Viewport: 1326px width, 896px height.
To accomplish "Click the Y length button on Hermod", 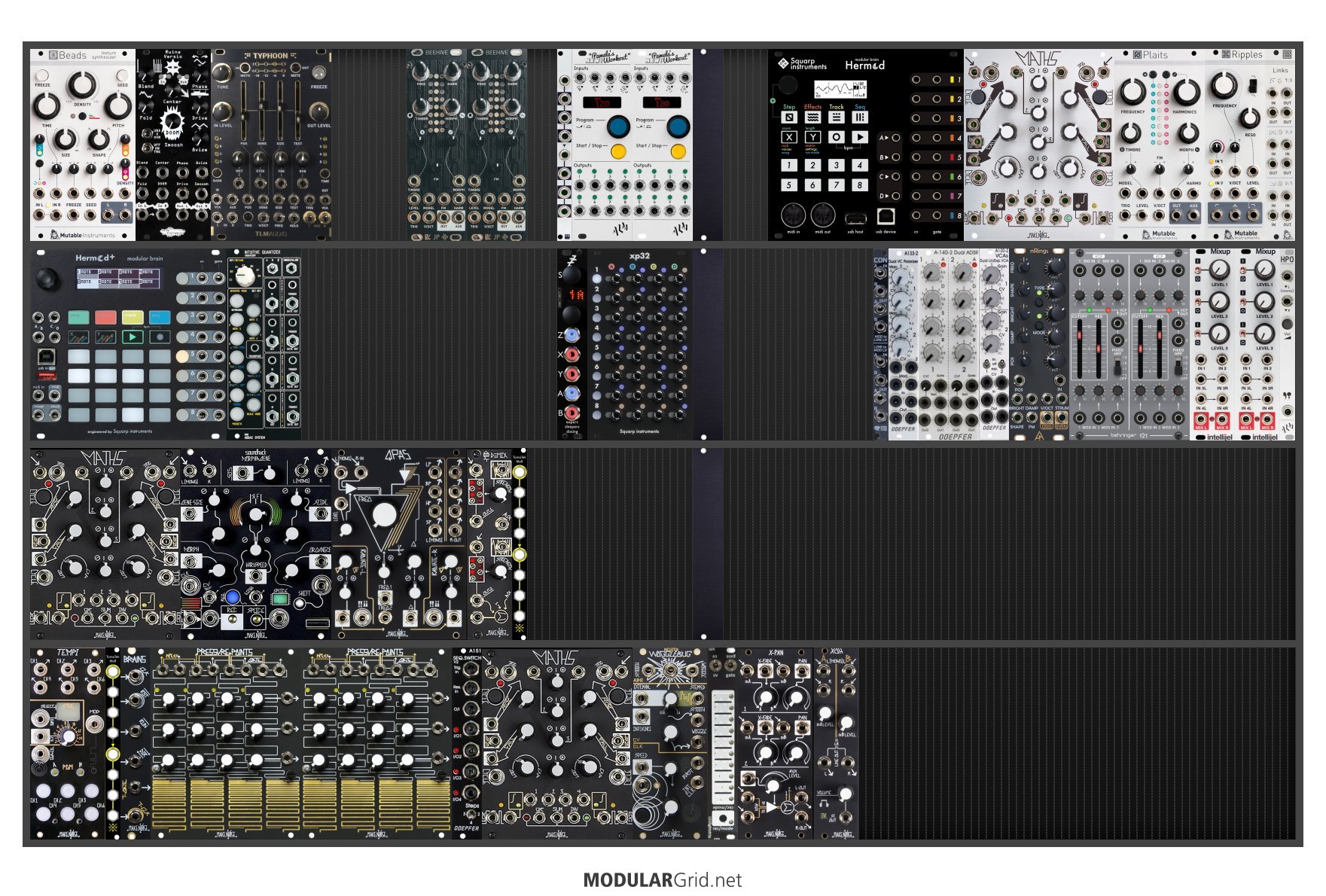I will point(812,137).
